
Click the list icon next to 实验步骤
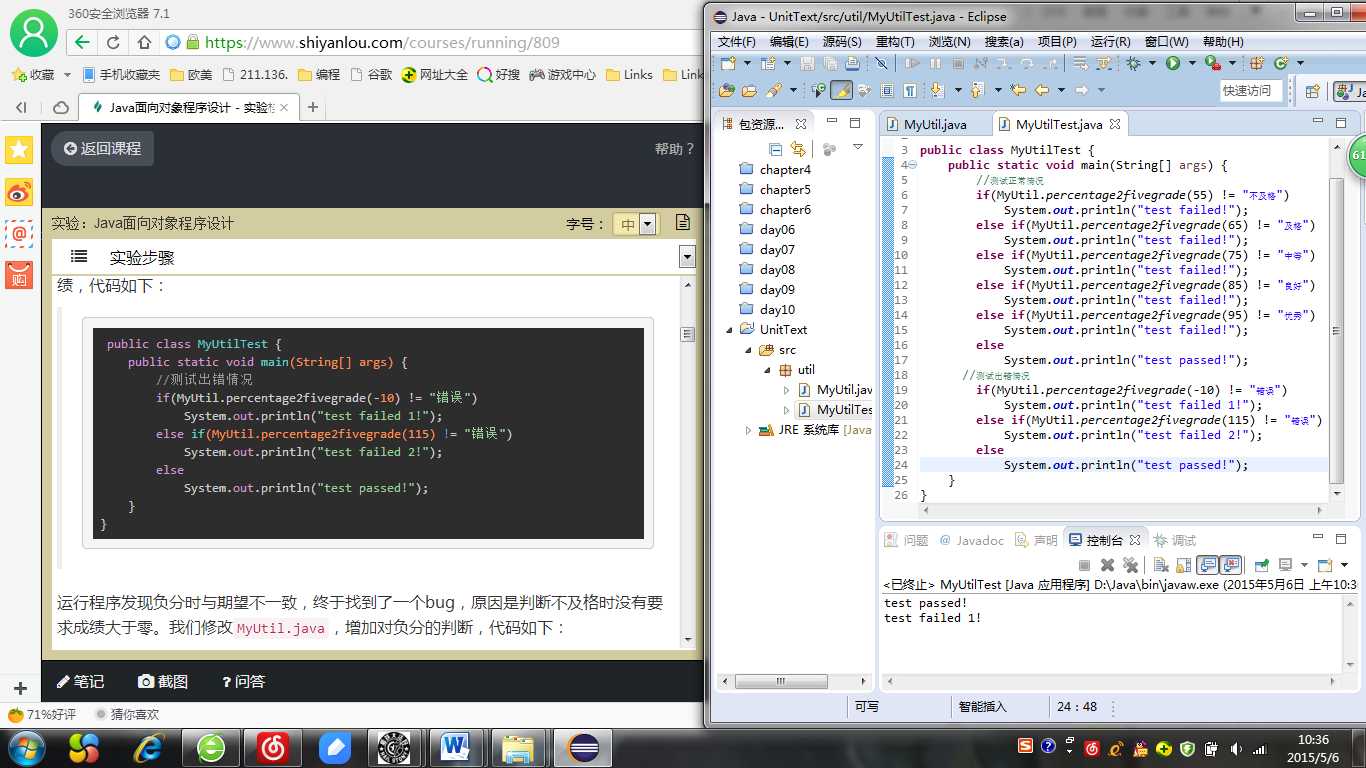[79, 256]
